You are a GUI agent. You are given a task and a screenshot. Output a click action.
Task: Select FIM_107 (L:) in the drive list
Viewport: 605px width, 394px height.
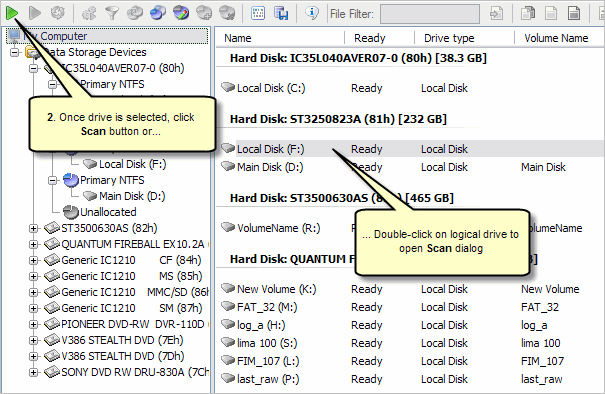tap(268, 361)
